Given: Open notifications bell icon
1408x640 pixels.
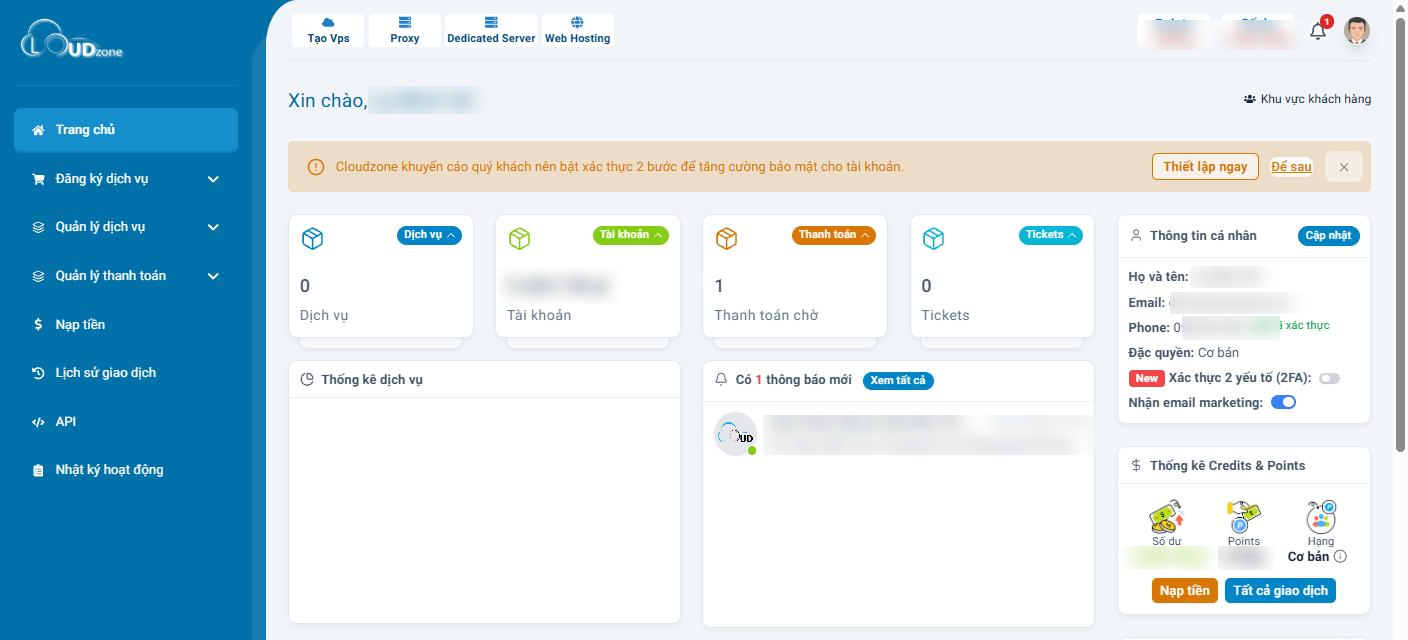Looking at the screenshot, I should (x=1318, y=31).
